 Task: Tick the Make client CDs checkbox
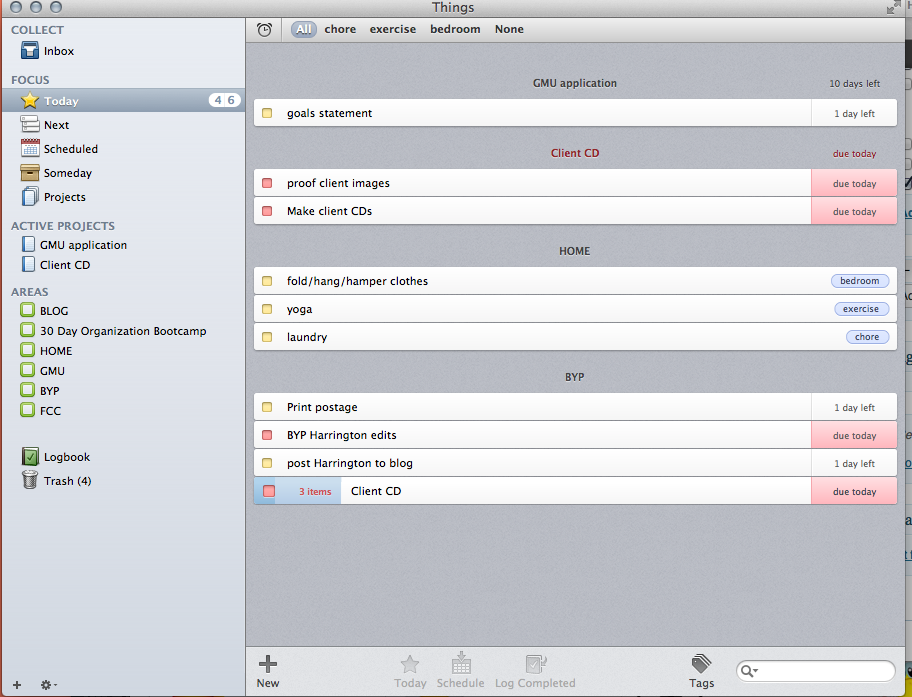tap(267, 212)
